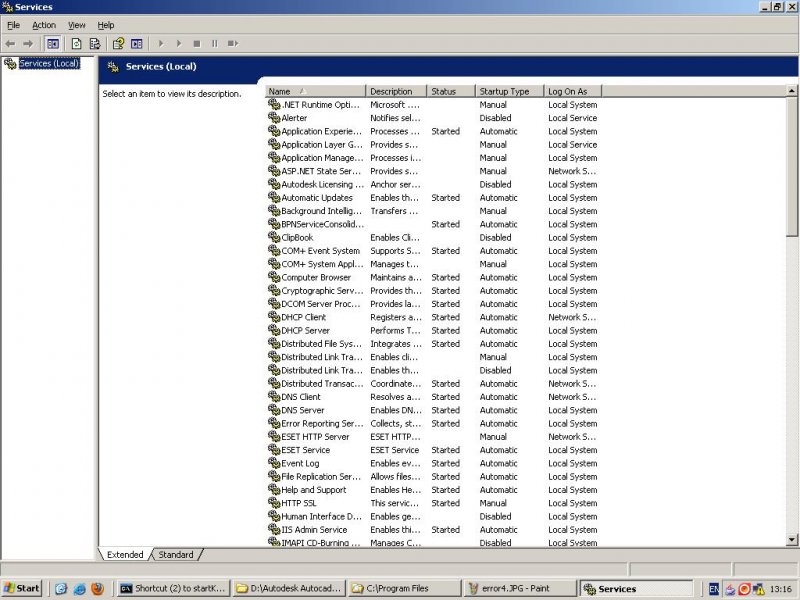Switch to Shortcut (2) to startK taskbar button
Viewport: 800px width, 600px height.
(173, 589)
